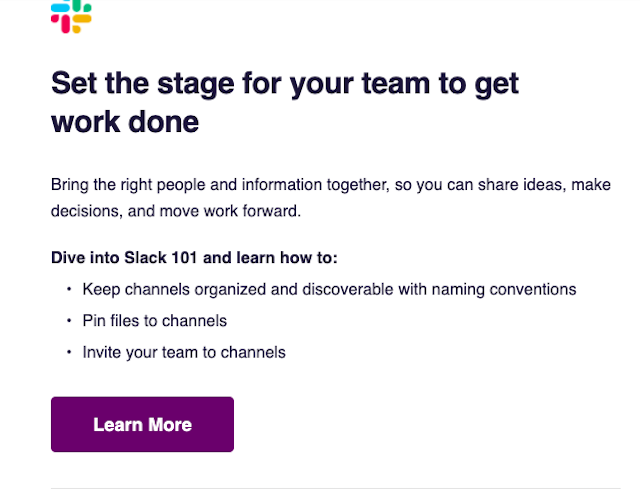Click the bullet dot before "Keep channels organized"

pyautogui.click(x=69, y=289)
